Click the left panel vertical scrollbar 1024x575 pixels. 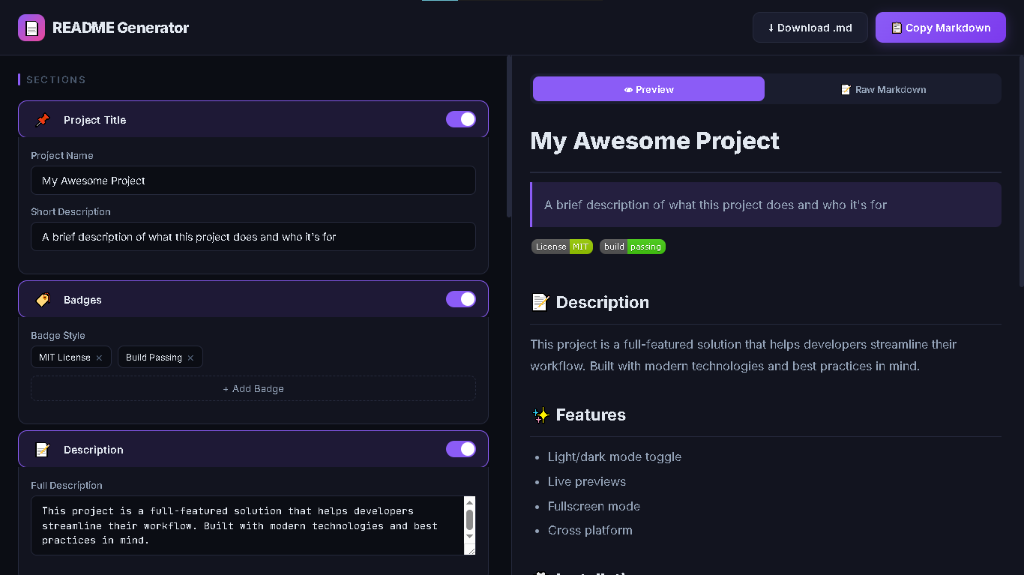coord(509,137)
